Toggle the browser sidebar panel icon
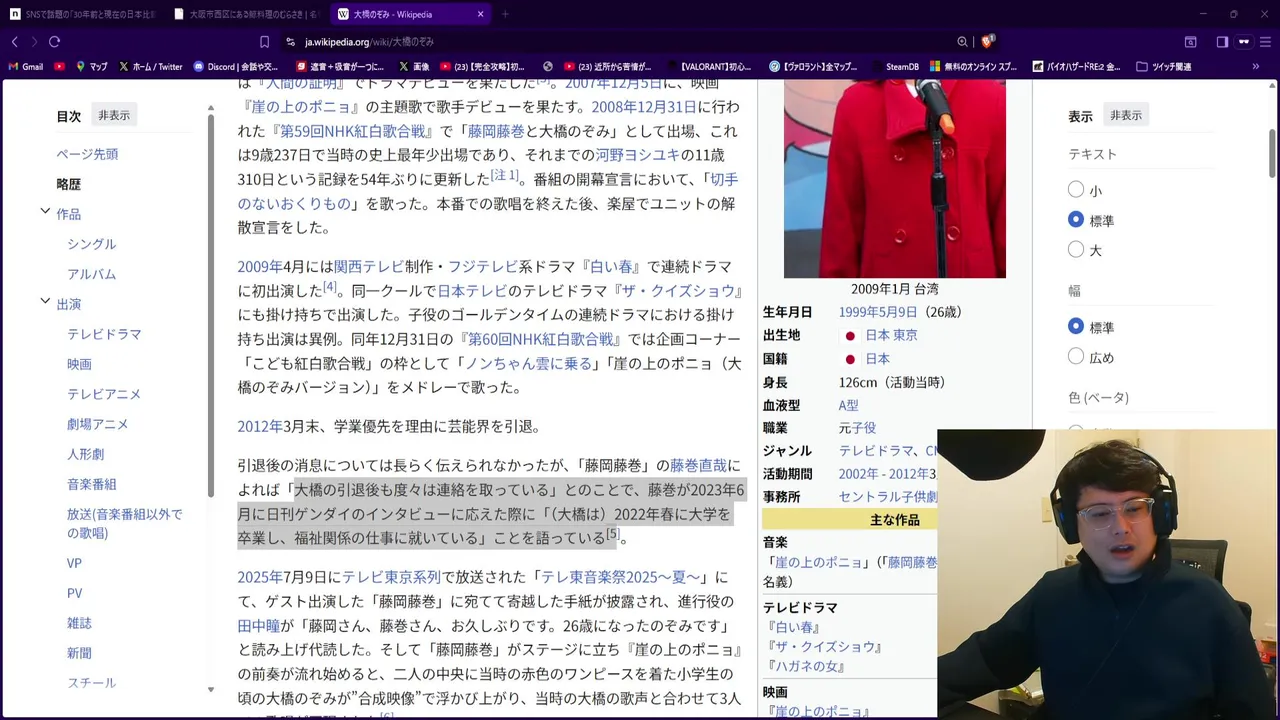Screen dimensions: 1280x720 tap(1222, 42)
